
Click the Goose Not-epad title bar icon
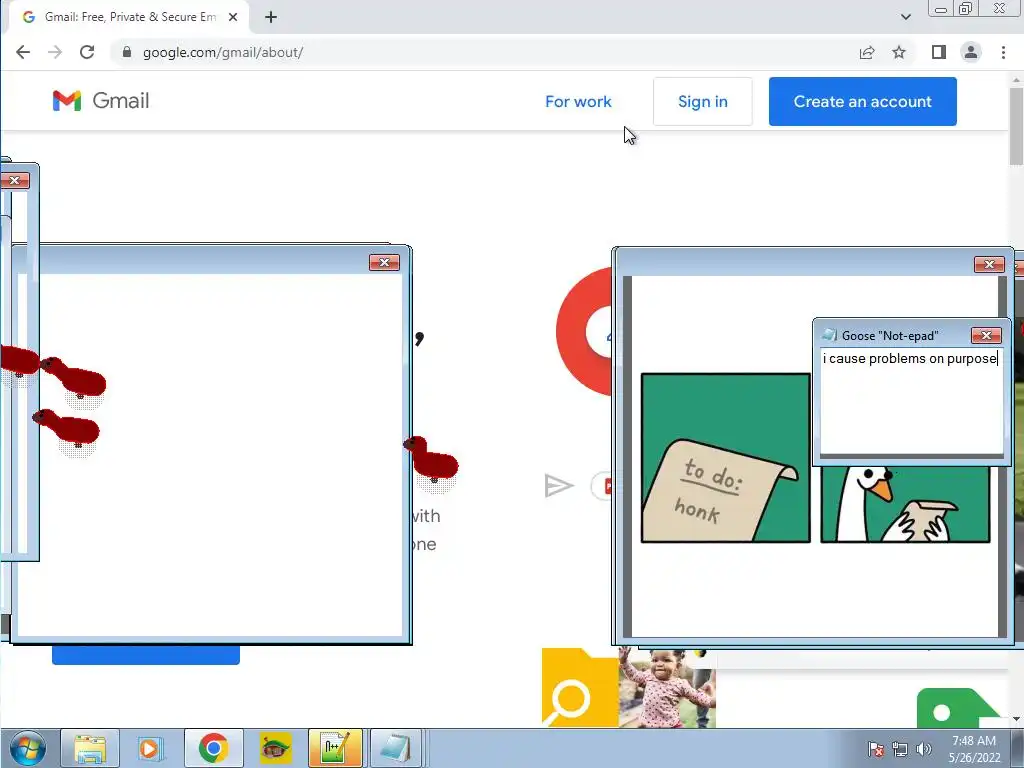point(829,336)
